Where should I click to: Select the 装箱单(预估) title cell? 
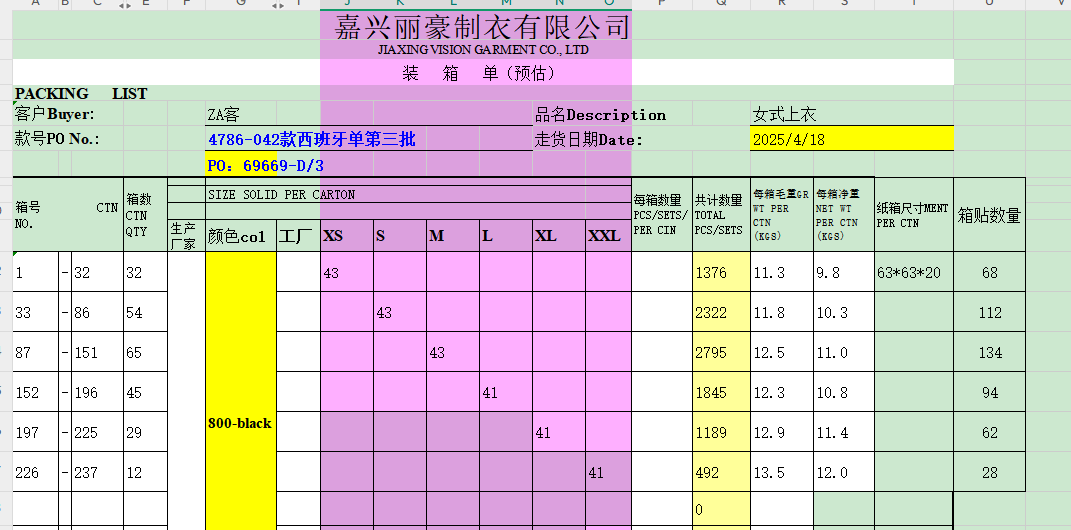477,73
